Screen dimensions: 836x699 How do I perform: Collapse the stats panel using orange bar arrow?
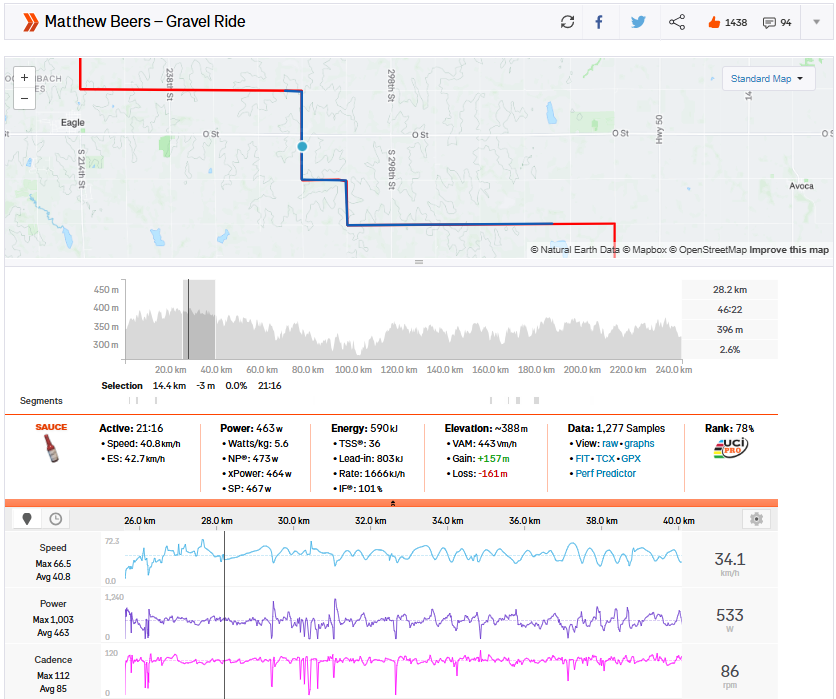(x=392, y=503)
